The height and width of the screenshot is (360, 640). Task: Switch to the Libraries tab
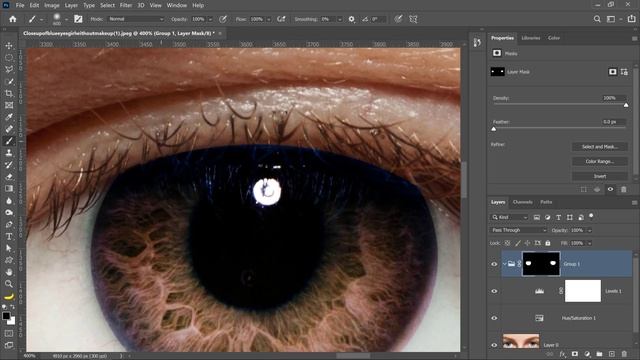point(531,38)
